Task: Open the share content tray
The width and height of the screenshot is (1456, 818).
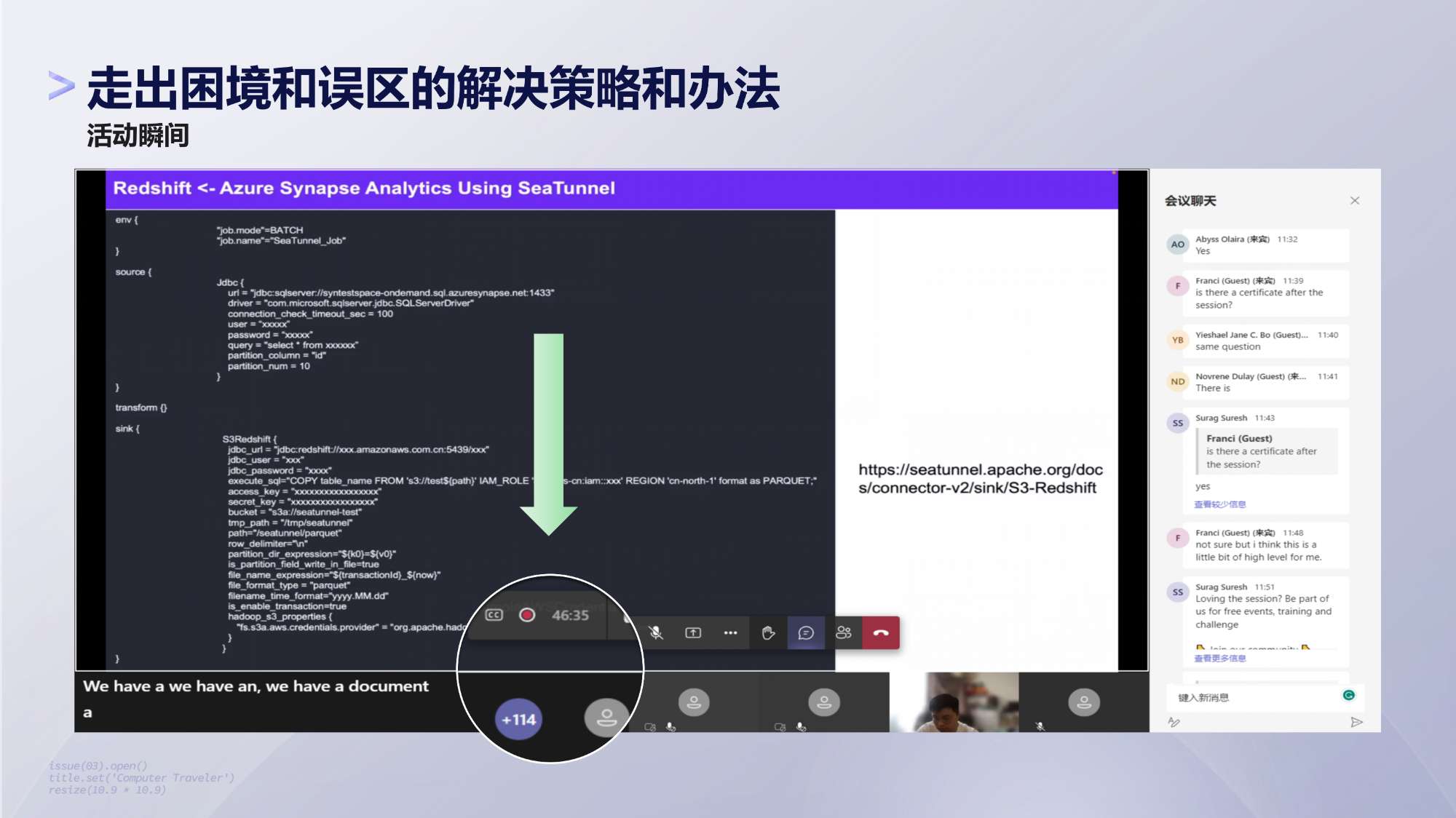Action: (x=693, y=633)
